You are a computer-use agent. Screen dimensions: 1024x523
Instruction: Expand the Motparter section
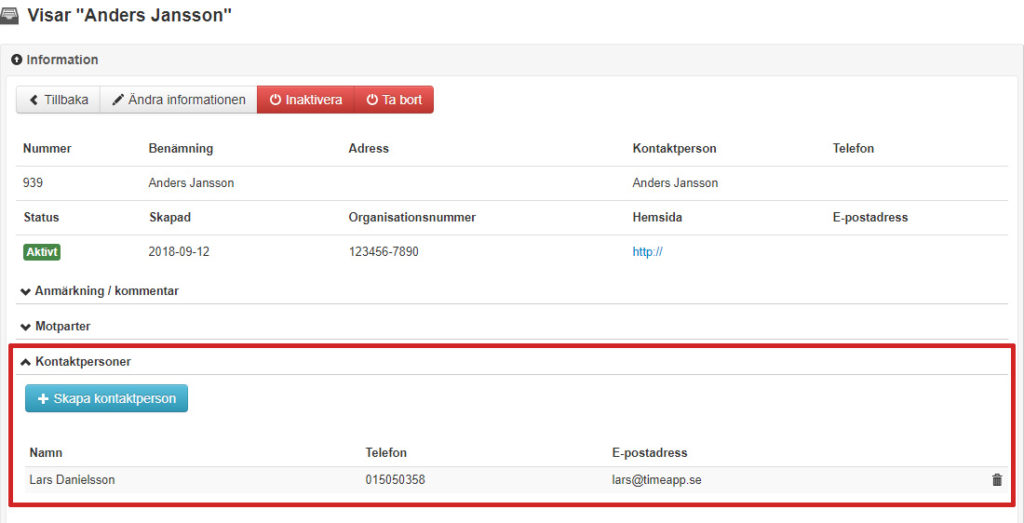pyautogui.click(x=62, y=326)
